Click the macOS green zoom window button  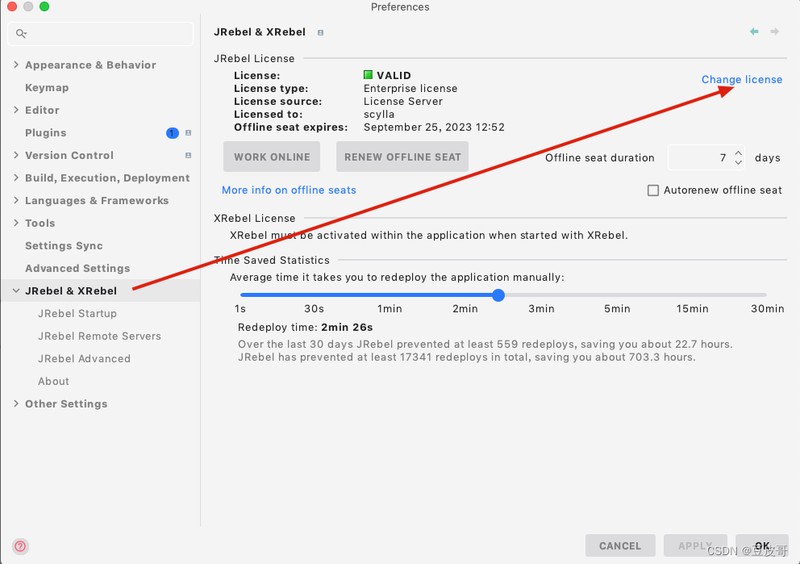coord(44,6)
